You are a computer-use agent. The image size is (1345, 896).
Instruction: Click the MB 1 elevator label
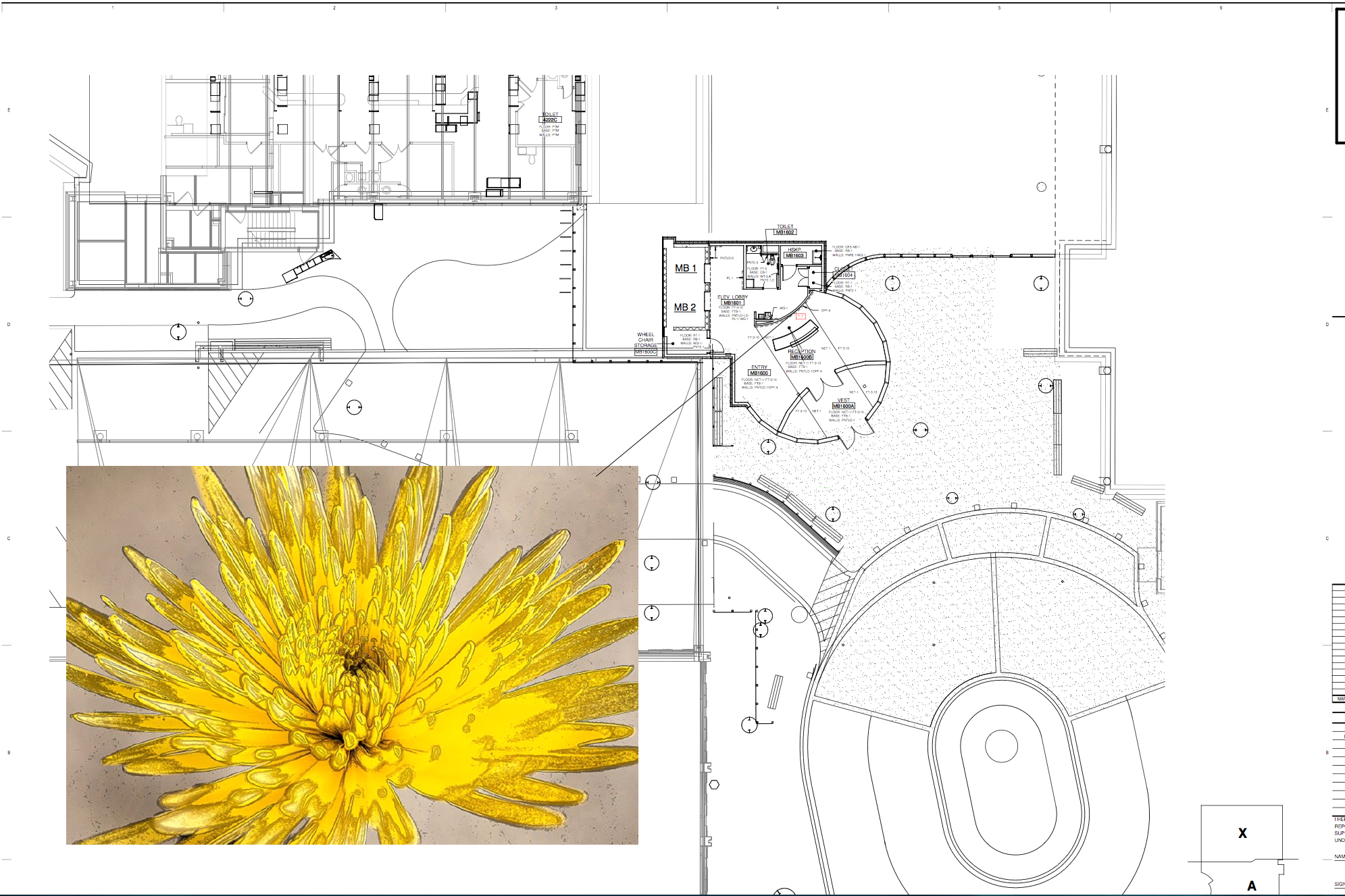click(x=685, y=268)
